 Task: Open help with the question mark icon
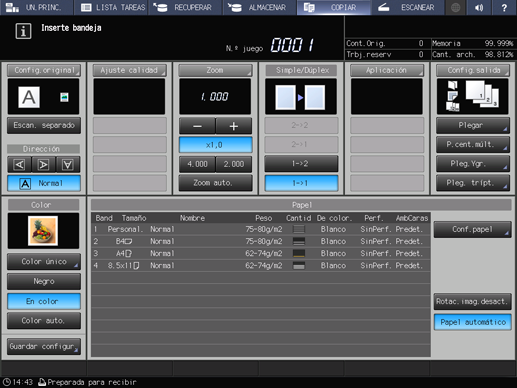coord(504,7)
